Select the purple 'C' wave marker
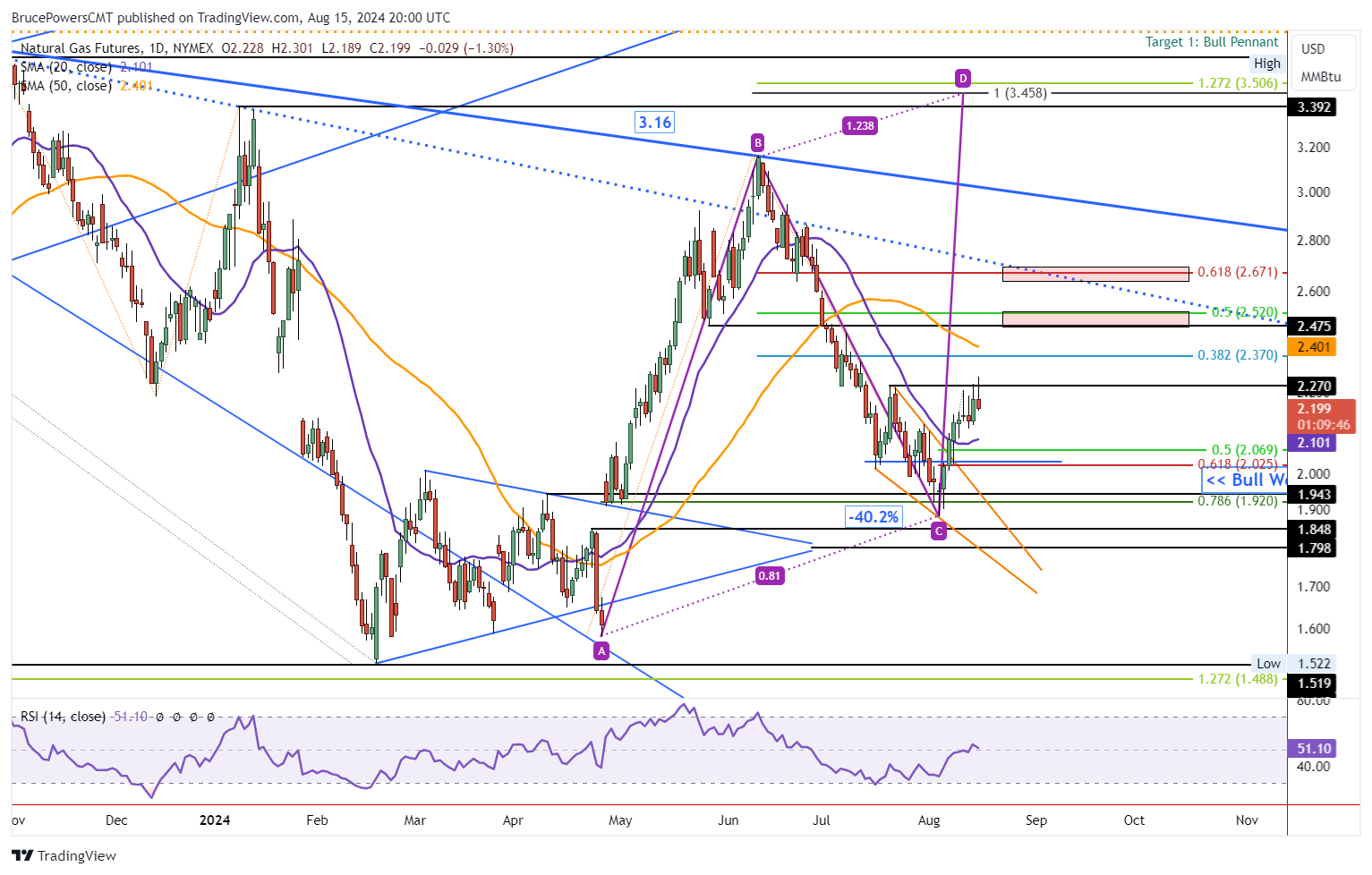Screen dimensions: 1372x875 (938, 531)
